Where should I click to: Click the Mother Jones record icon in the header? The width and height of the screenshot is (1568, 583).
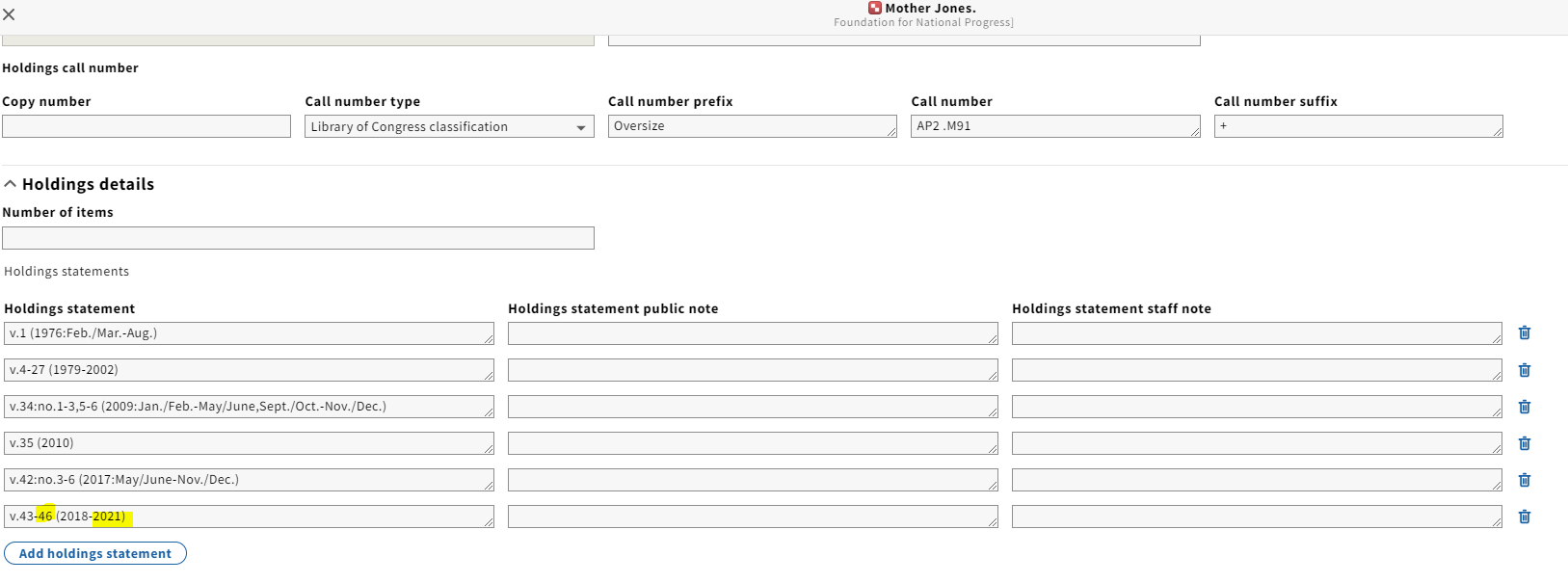(875, 8)
